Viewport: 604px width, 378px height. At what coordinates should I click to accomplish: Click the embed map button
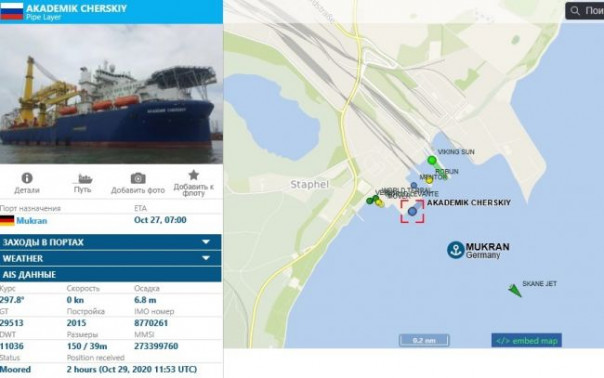tap(527, 341)
